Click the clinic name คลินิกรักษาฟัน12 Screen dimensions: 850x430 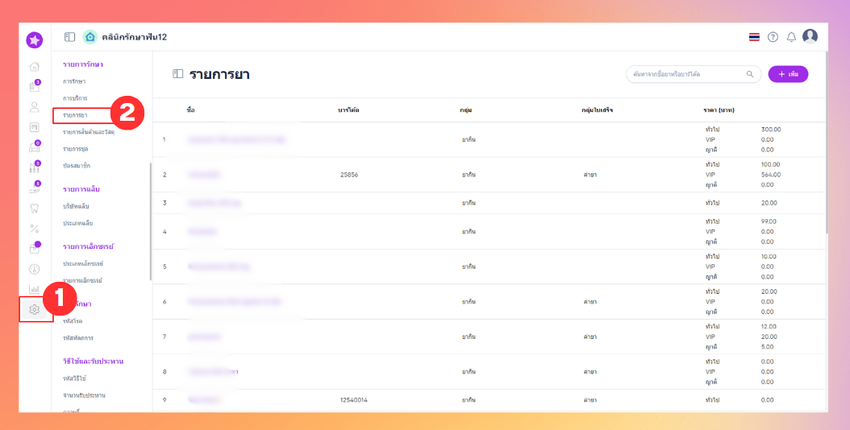[x=133, y=37]
